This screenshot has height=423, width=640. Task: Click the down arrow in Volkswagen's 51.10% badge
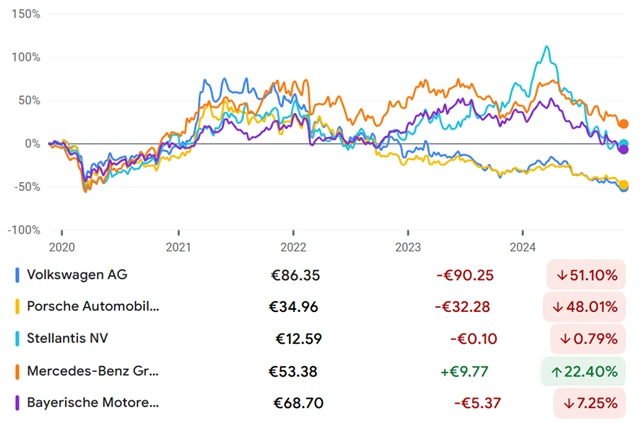[x=561, y=274]
